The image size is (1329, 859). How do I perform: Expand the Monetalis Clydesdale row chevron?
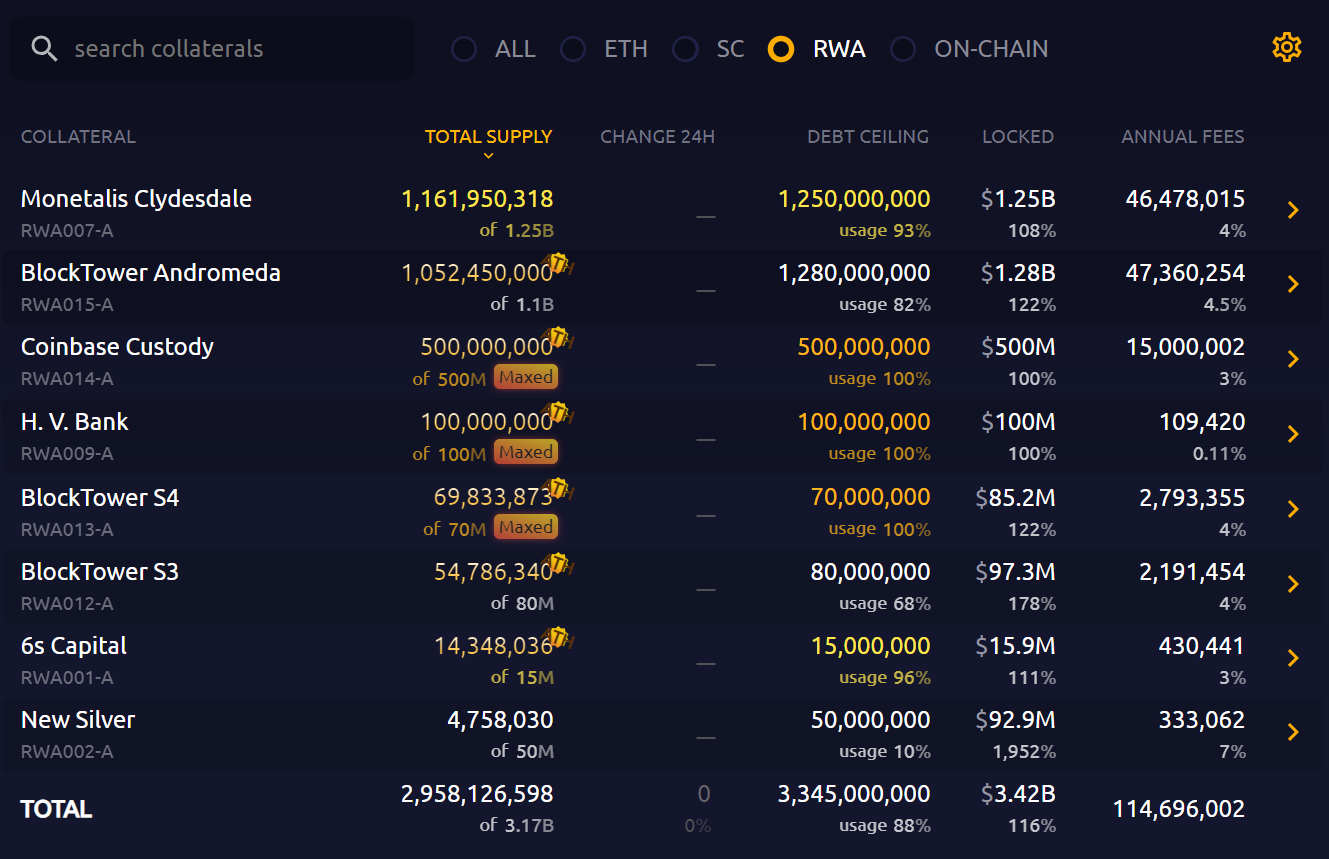click(x=1293, y=210)
